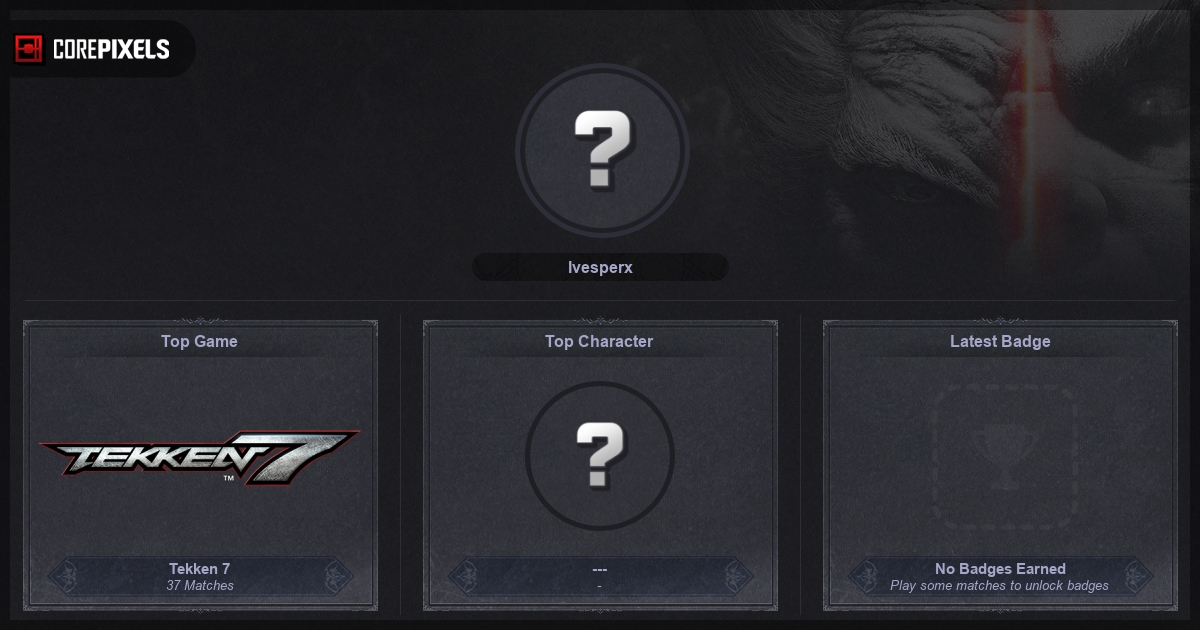Click the CorePixels red logo icon
The height and width of the screenshot is (630, 1200).
pos(29,49)
